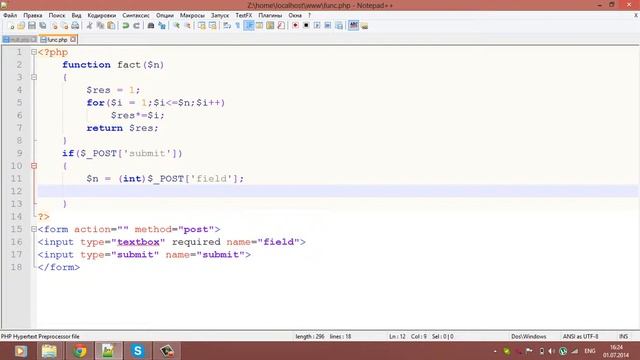Click the 'length : 296' status bar text
640x360 pixels.
pyautogui.click(x=310, y=336)
